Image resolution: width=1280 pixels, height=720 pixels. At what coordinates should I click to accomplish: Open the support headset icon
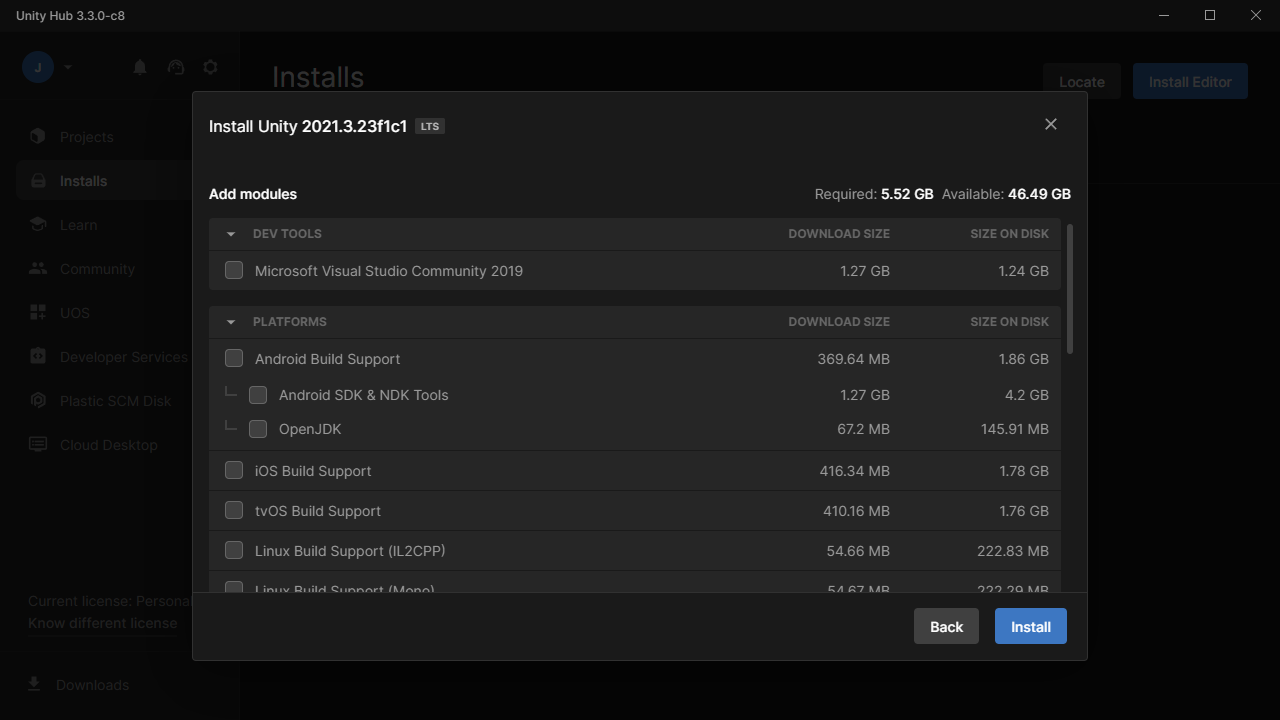point(176,67)
